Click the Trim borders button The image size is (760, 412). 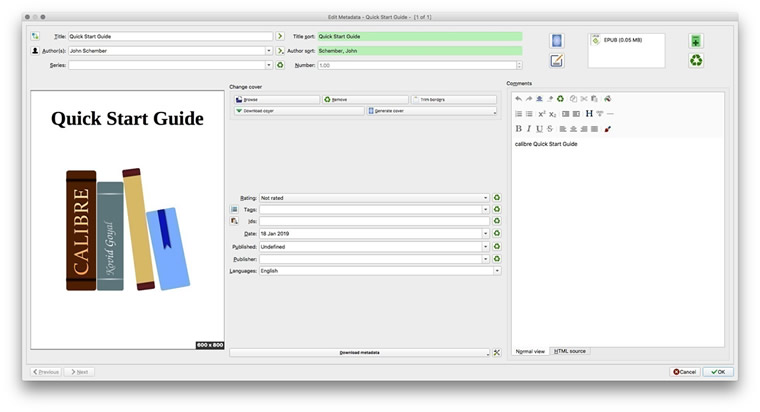coord(454,99)
